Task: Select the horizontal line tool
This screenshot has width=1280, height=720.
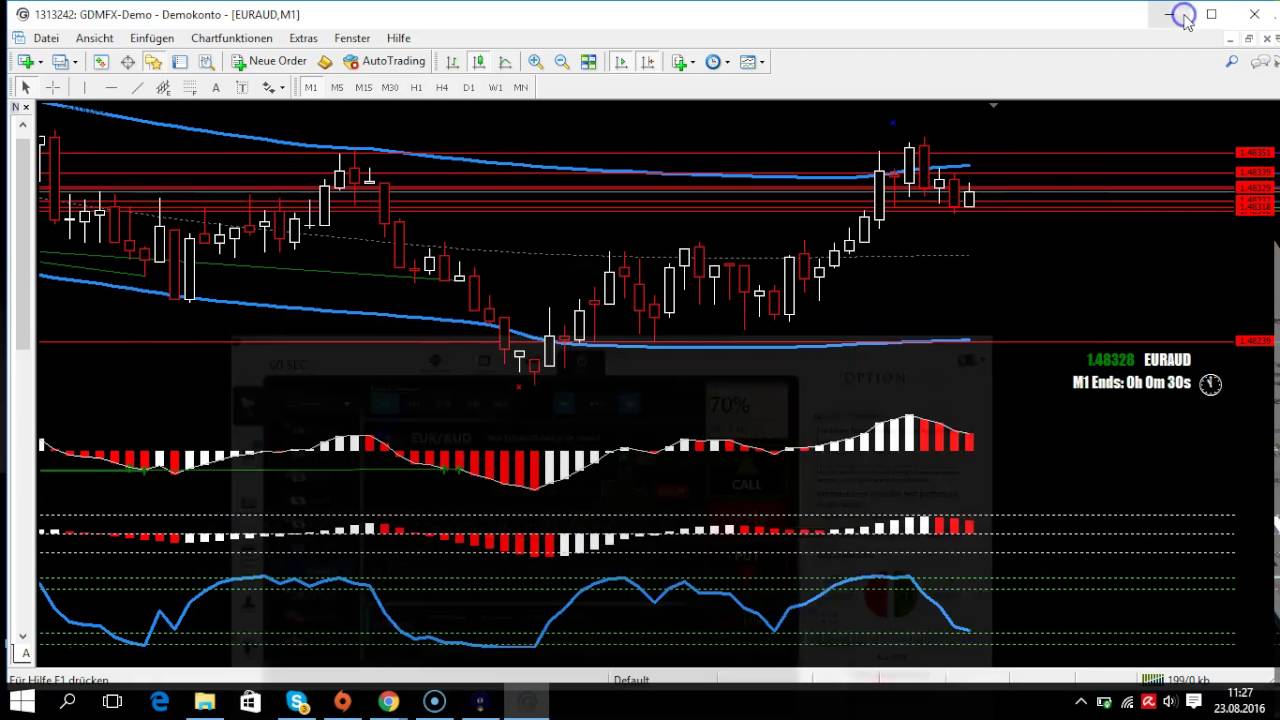Action: click(x=111, y=88)
